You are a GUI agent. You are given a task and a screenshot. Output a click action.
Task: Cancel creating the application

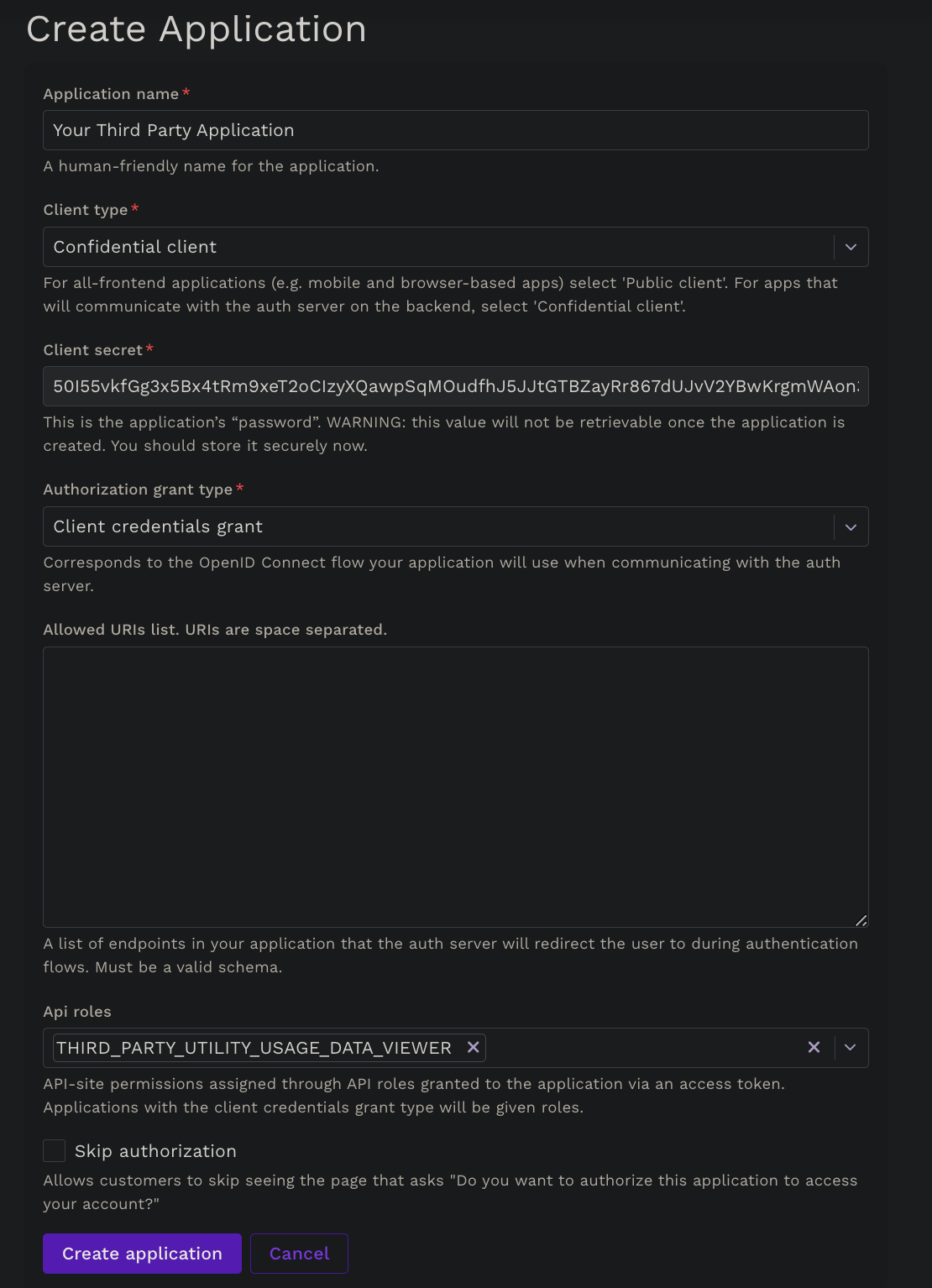pos(299,1254)
